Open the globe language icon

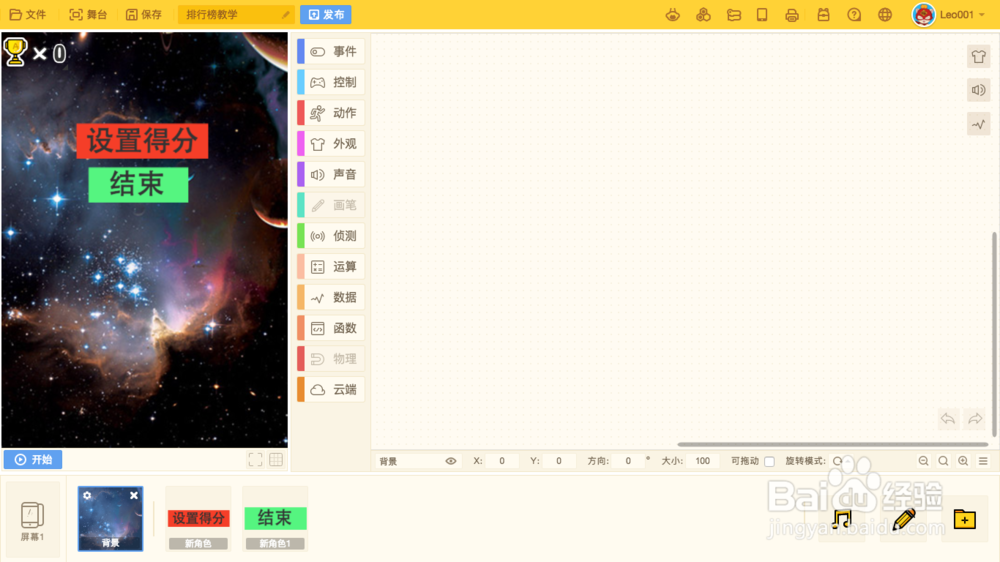click(885, 14)
